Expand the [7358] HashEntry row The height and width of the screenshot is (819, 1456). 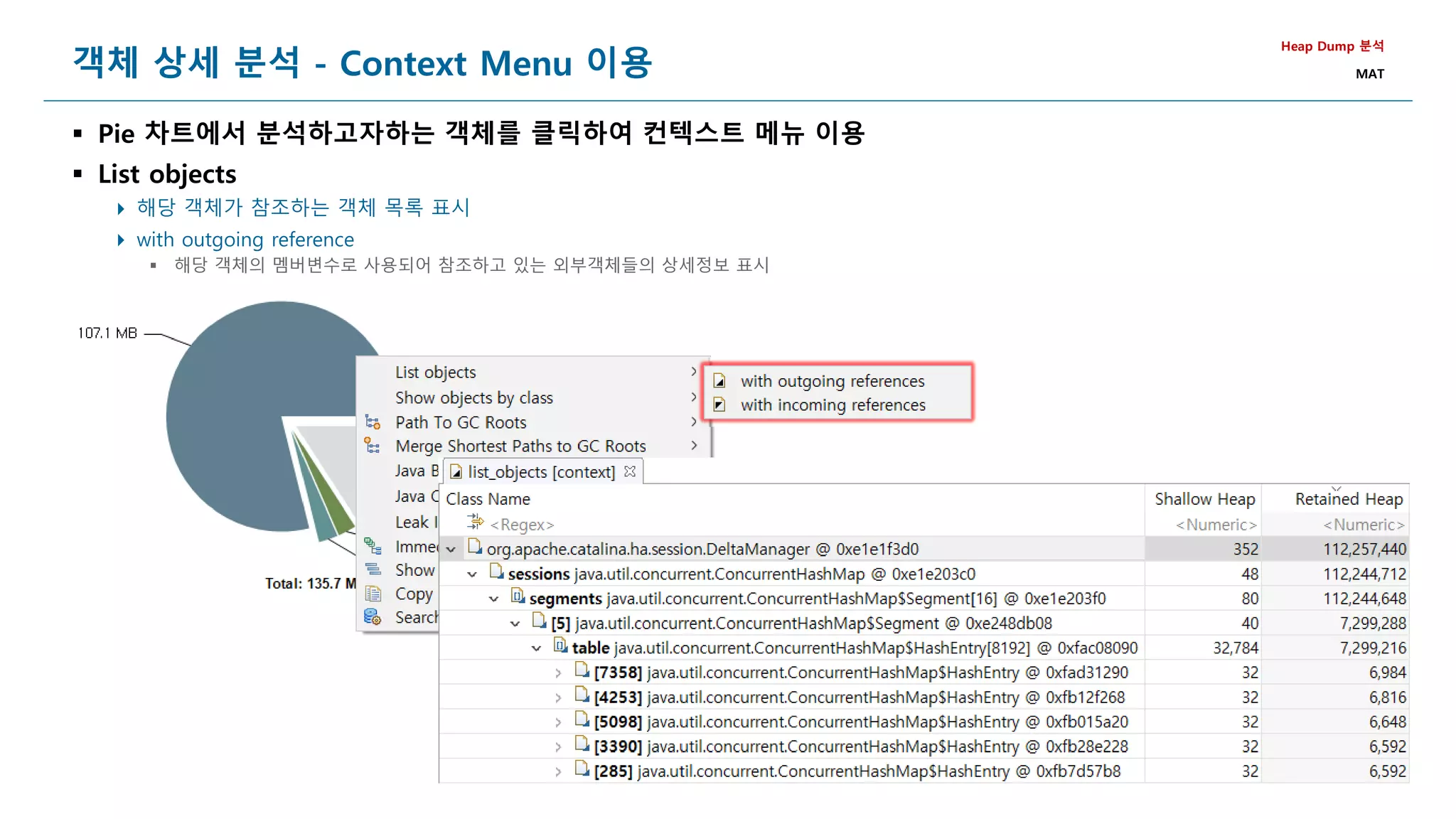558,673
